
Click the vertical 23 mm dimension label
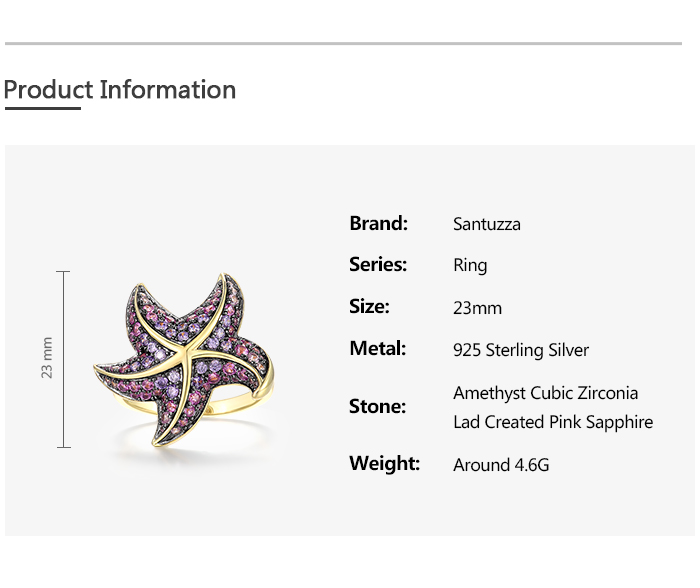[x=47, y=358]
